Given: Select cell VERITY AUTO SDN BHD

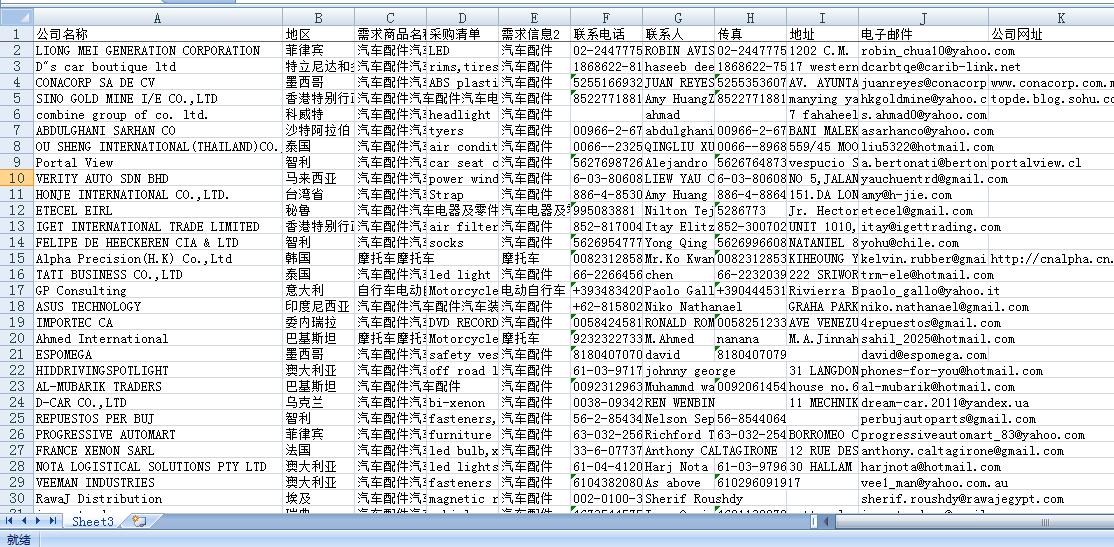Looking at the screenshot, I should coord(158,178).
